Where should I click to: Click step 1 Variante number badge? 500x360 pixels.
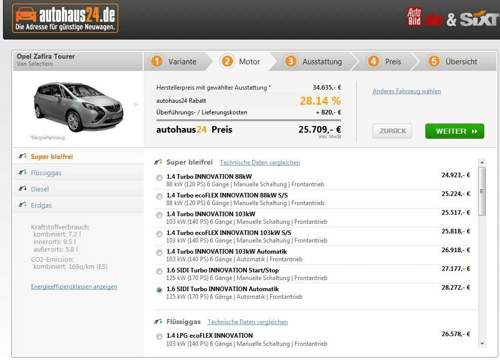click(157, 61)
